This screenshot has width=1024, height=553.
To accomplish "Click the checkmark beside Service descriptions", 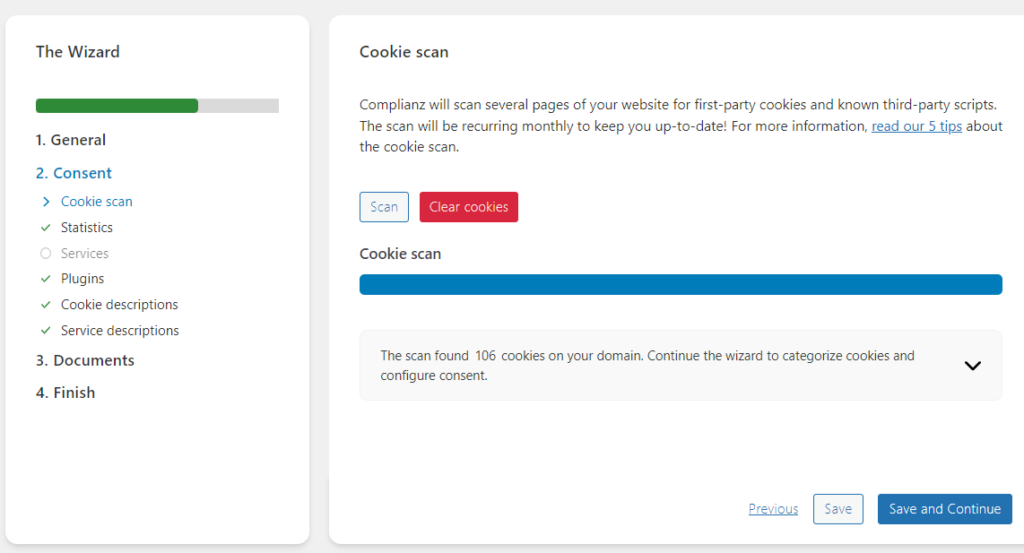I will coord(45,331).
